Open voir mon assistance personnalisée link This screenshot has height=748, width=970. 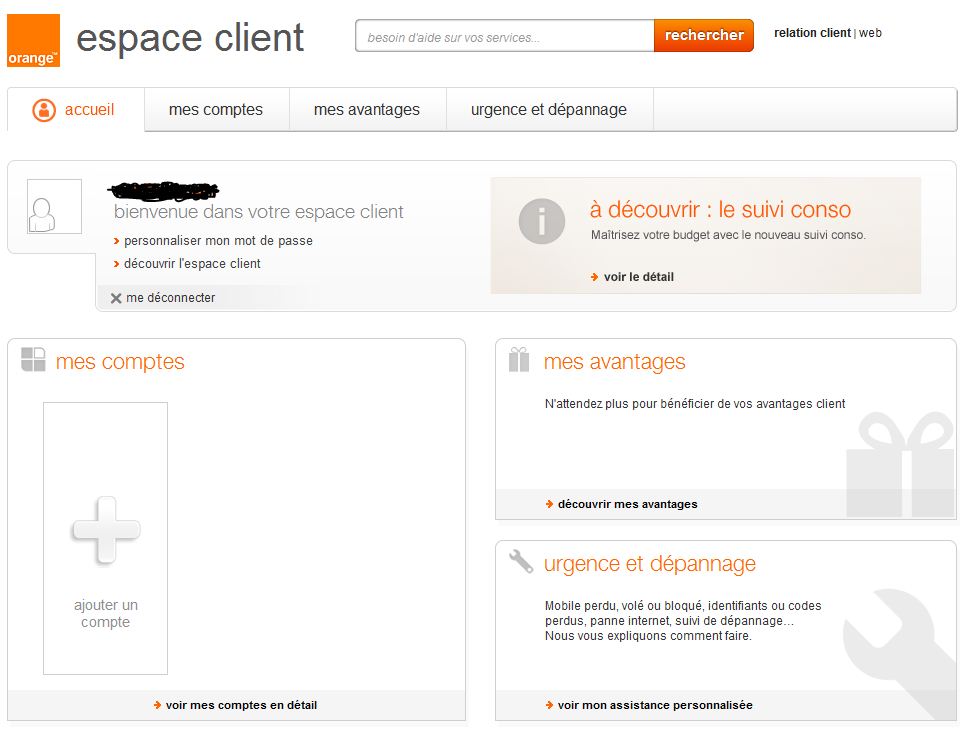click(655, 705)
